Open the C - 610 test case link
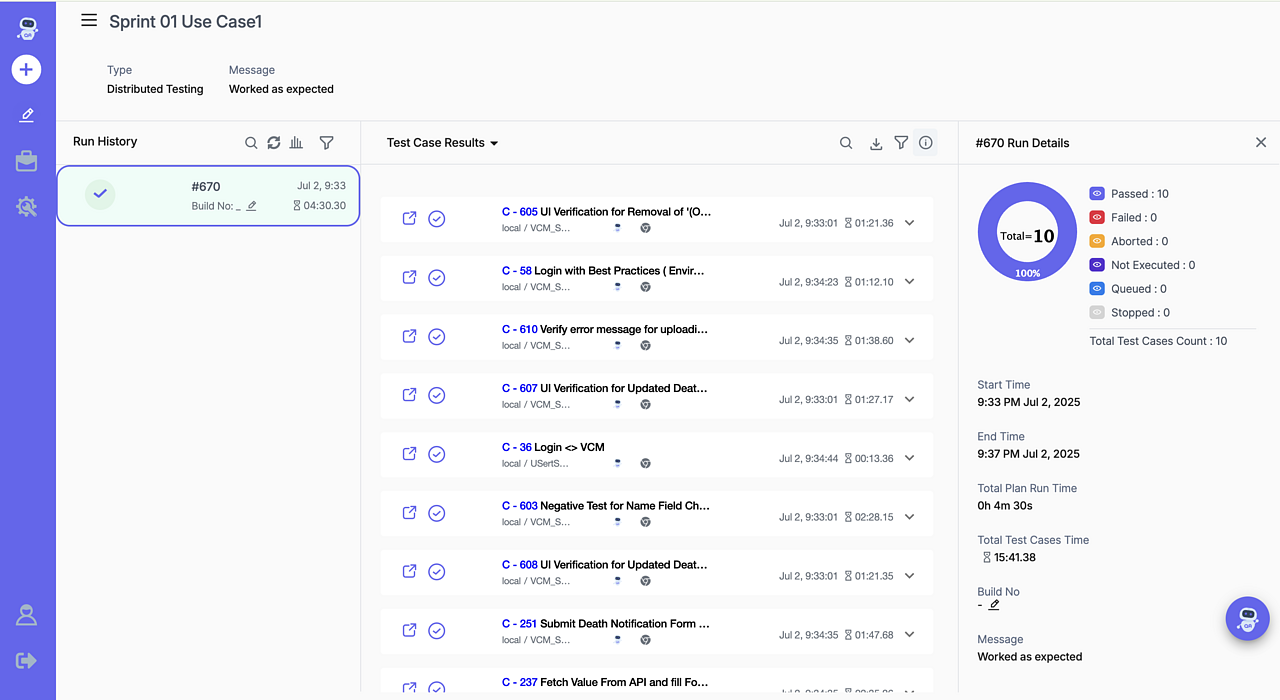The image size is (1280, 700). [x=604, y=329]
